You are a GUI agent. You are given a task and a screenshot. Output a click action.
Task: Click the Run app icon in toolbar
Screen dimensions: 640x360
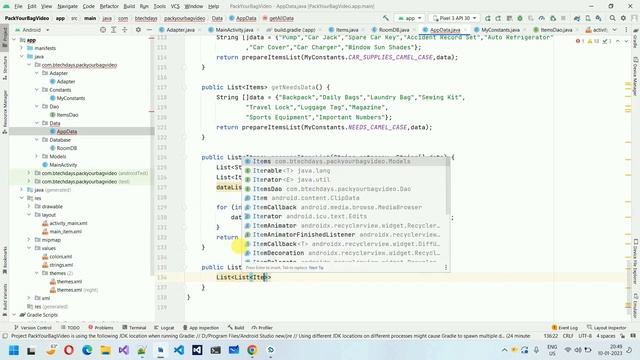click(487, 18)
